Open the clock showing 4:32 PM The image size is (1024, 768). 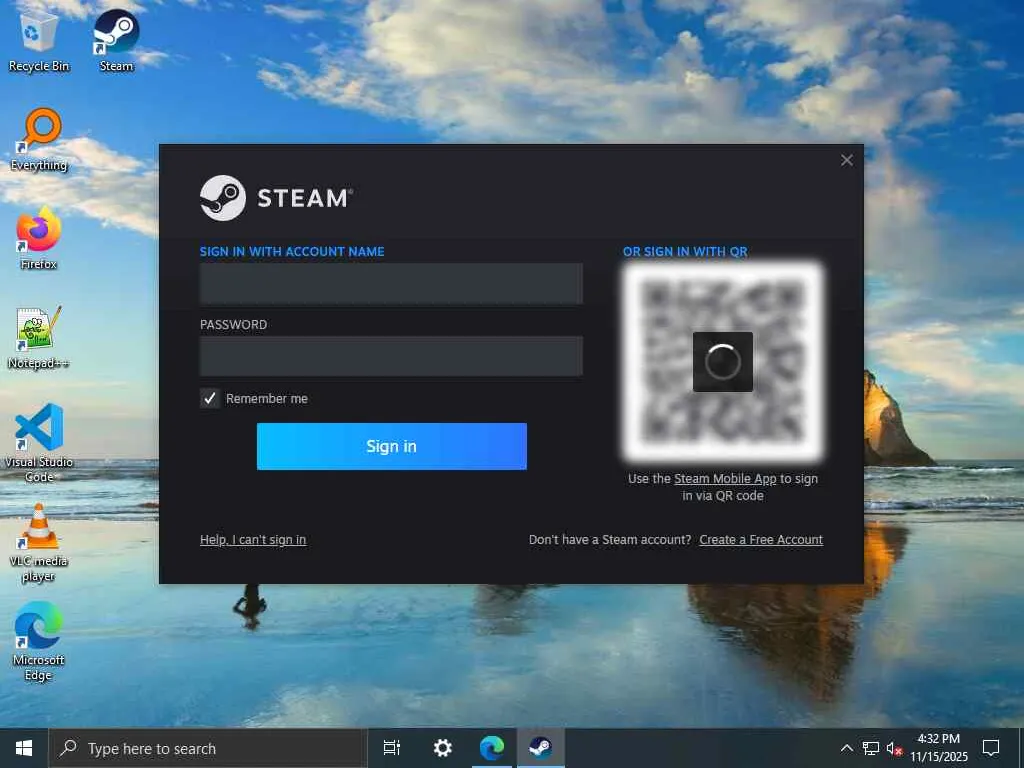point(939,748)
